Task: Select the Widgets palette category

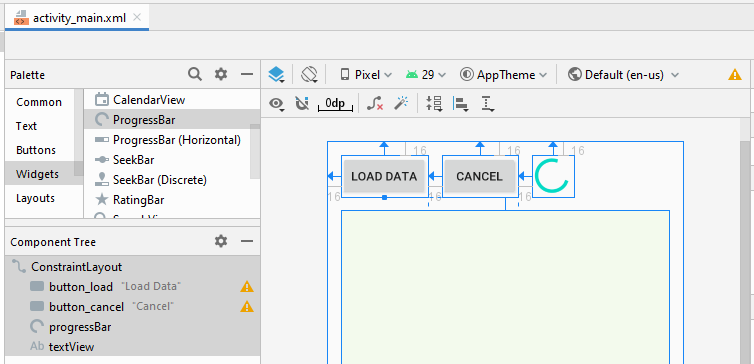Action: 38,174
